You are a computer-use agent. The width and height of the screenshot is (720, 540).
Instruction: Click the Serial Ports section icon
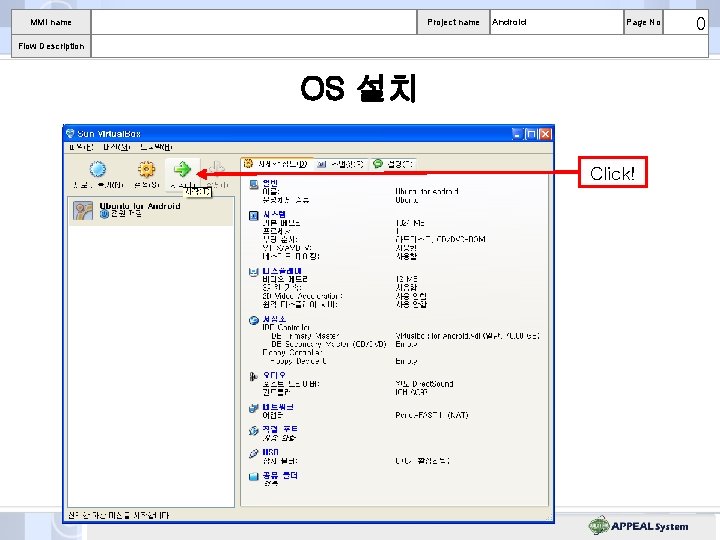click(x=253, y=431)
